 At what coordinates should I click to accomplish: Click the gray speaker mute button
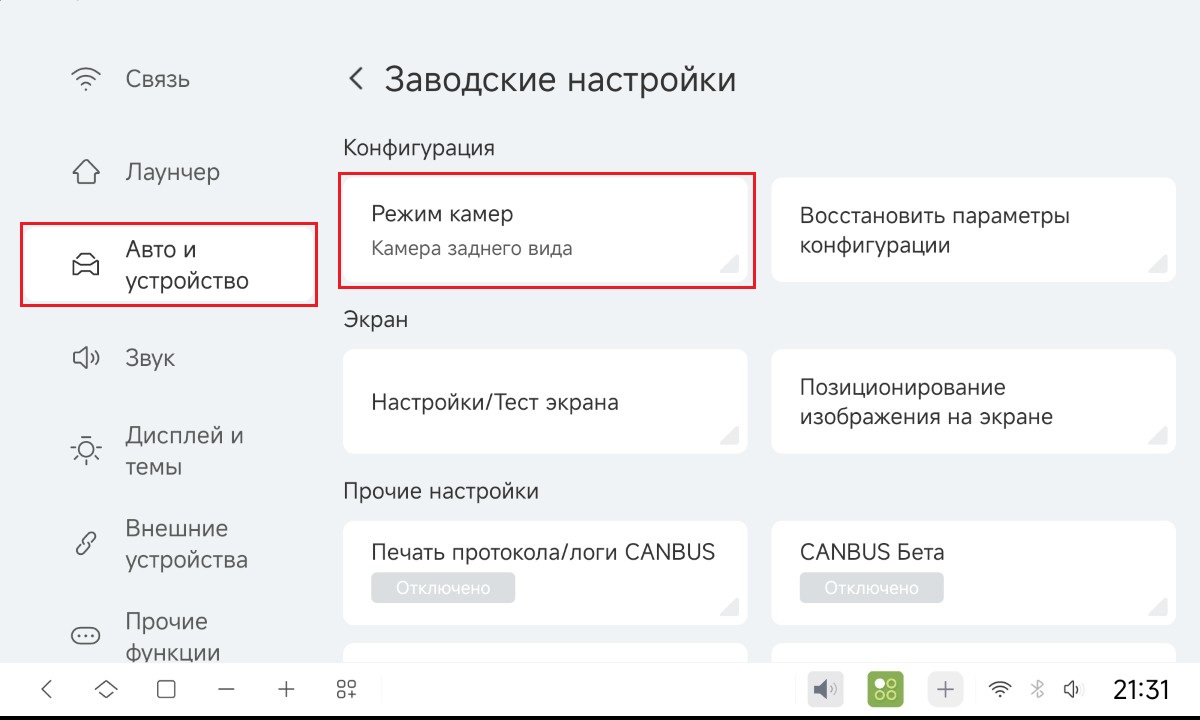click(x=825, y=689)
